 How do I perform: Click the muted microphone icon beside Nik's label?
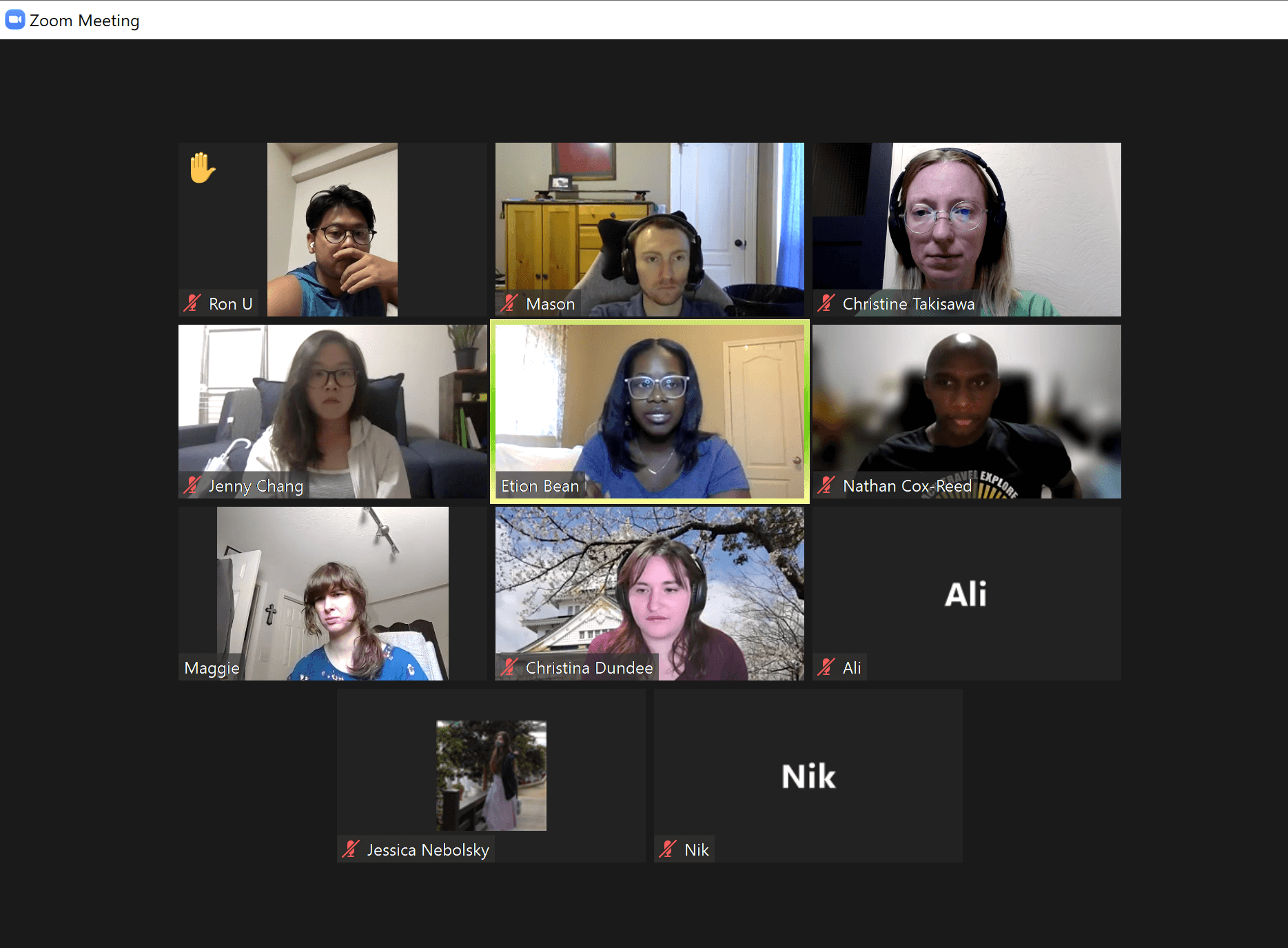click(668, 849)
